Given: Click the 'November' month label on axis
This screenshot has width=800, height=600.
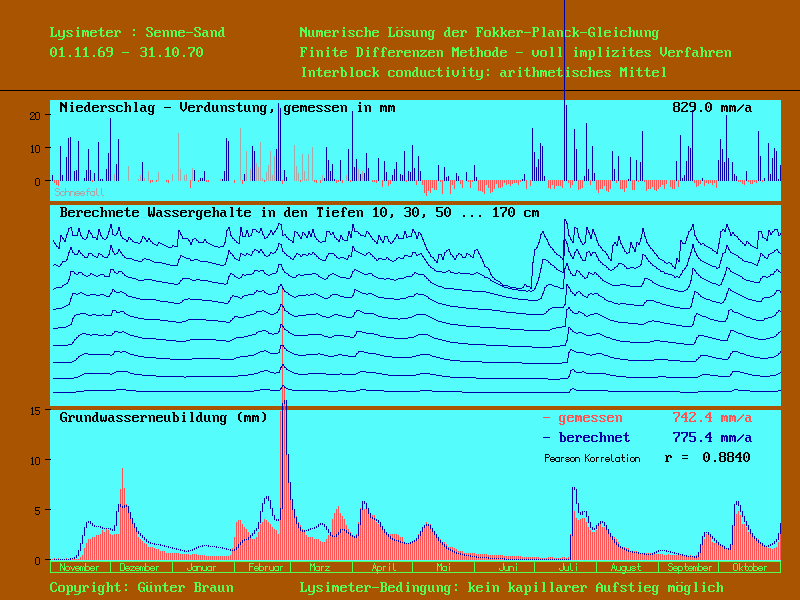Looking at the screenshot, I should pos(79,567).
